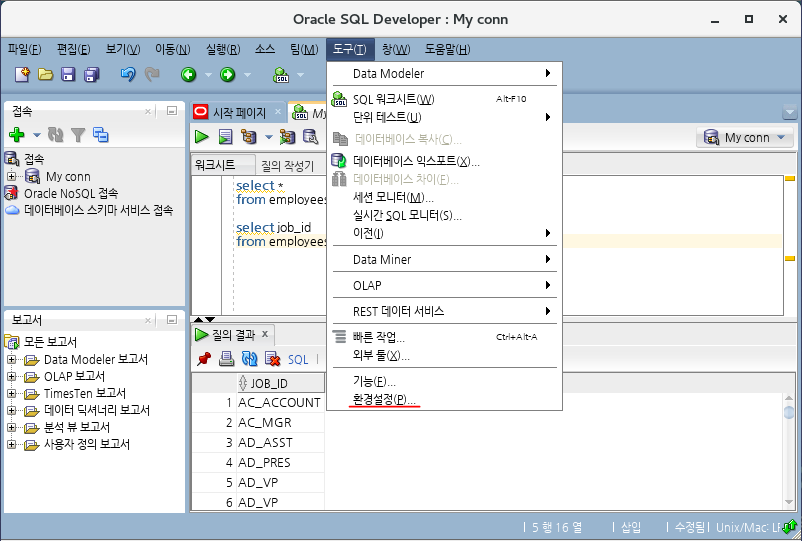Image resolution: width=802 pixels, height=541 pixels.
Task: Expand the 사용자 정의 보고서 folder
Action: click(11, 444)
